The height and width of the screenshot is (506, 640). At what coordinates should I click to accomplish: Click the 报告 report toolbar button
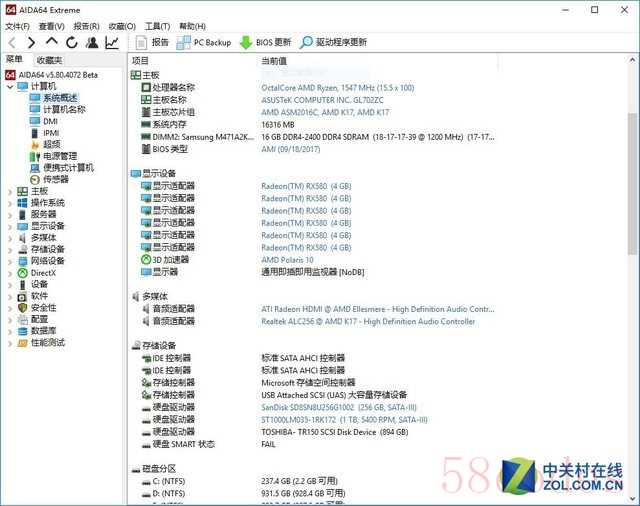coord(152,42)
